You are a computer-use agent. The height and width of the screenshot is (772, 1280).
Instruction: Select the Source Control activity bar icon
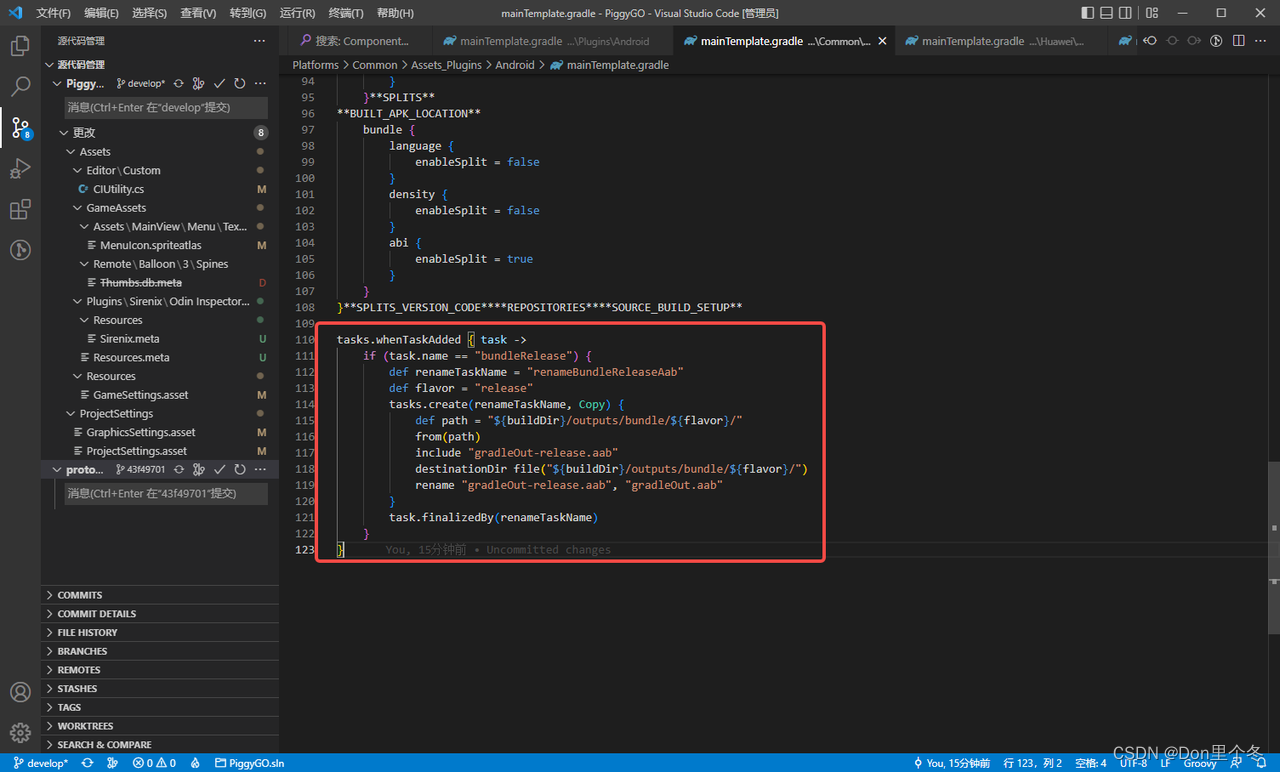20,127
